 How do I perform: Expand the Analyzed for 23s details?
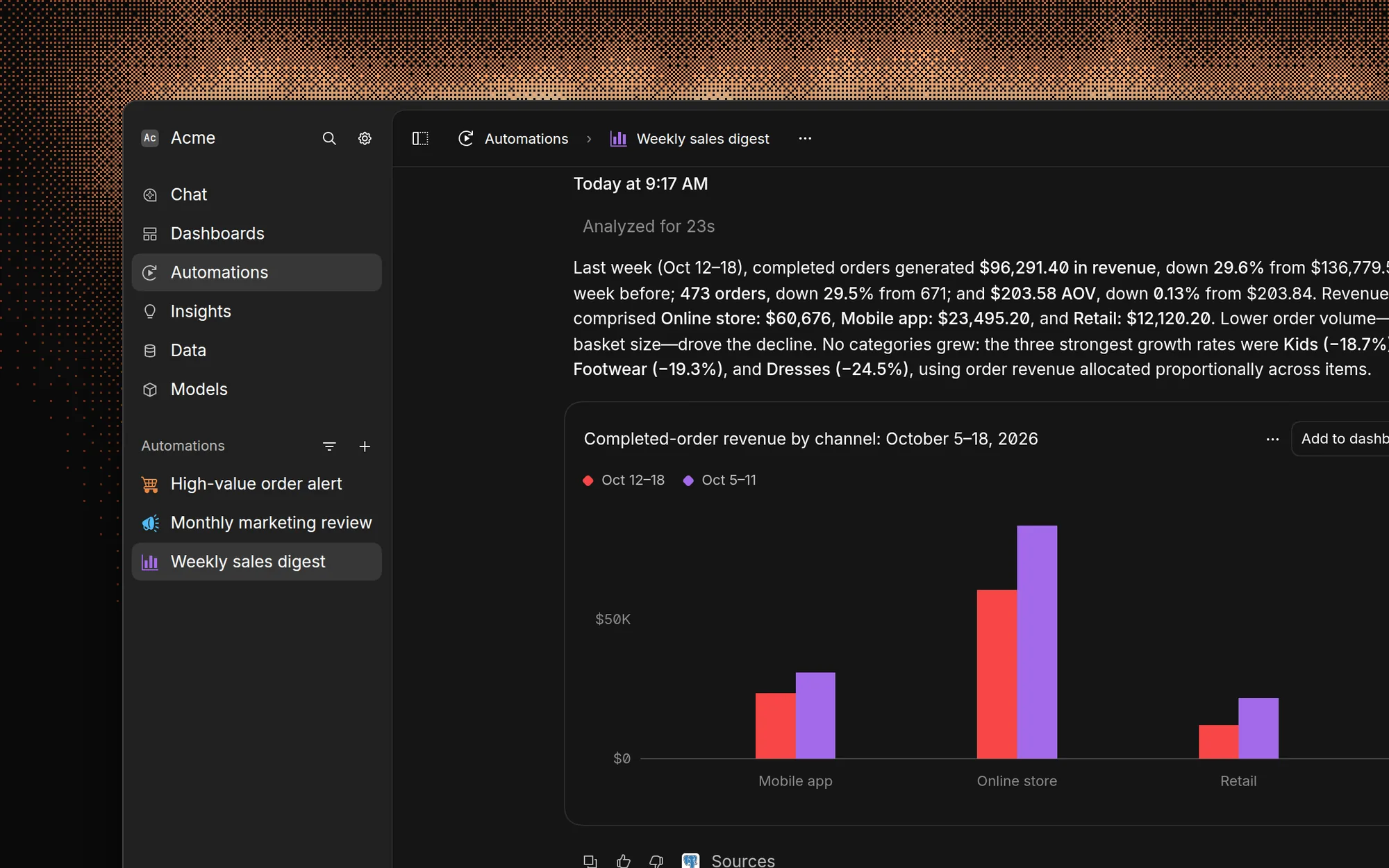pyautogui.click(x=649, y=226)
